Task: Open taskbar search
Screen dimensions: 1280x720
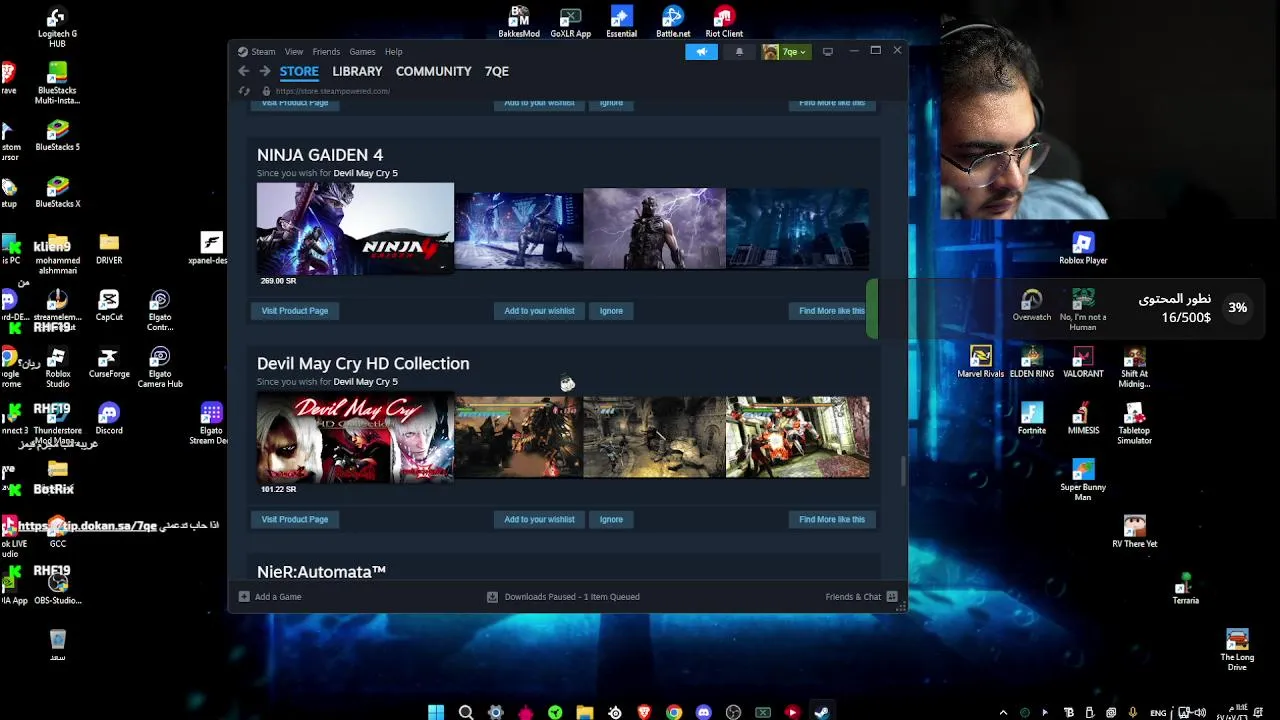Action: tap(466, 712)
